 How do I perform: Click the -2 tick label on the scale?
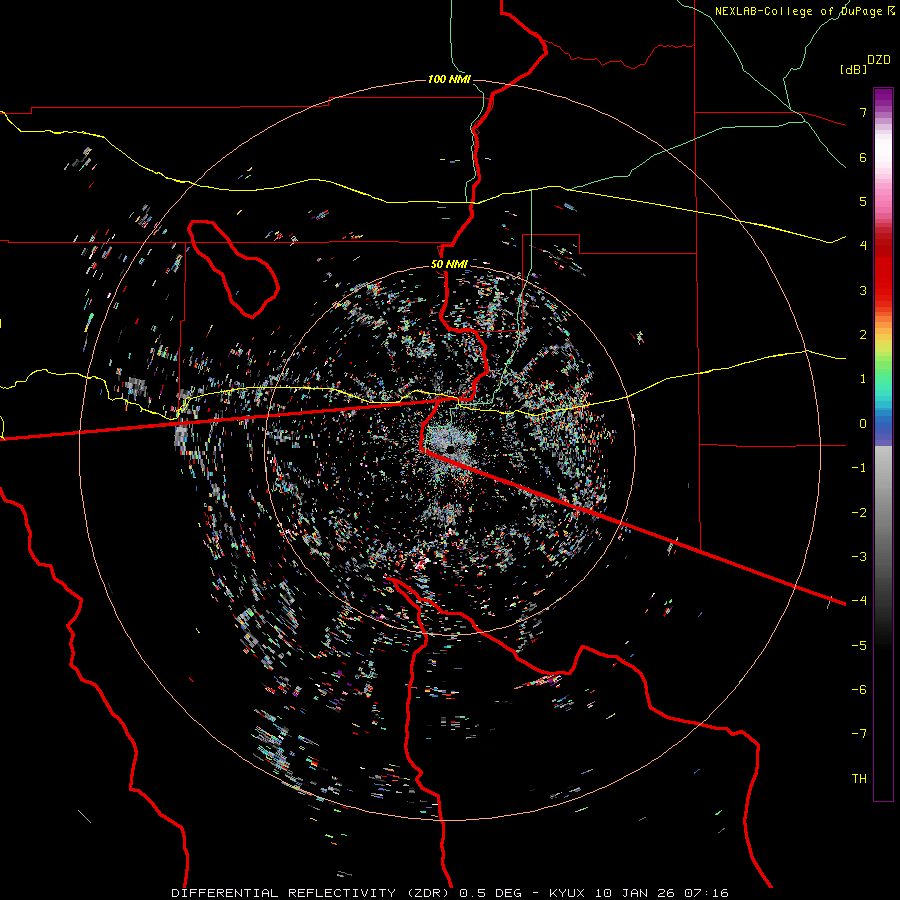[859, 512]
